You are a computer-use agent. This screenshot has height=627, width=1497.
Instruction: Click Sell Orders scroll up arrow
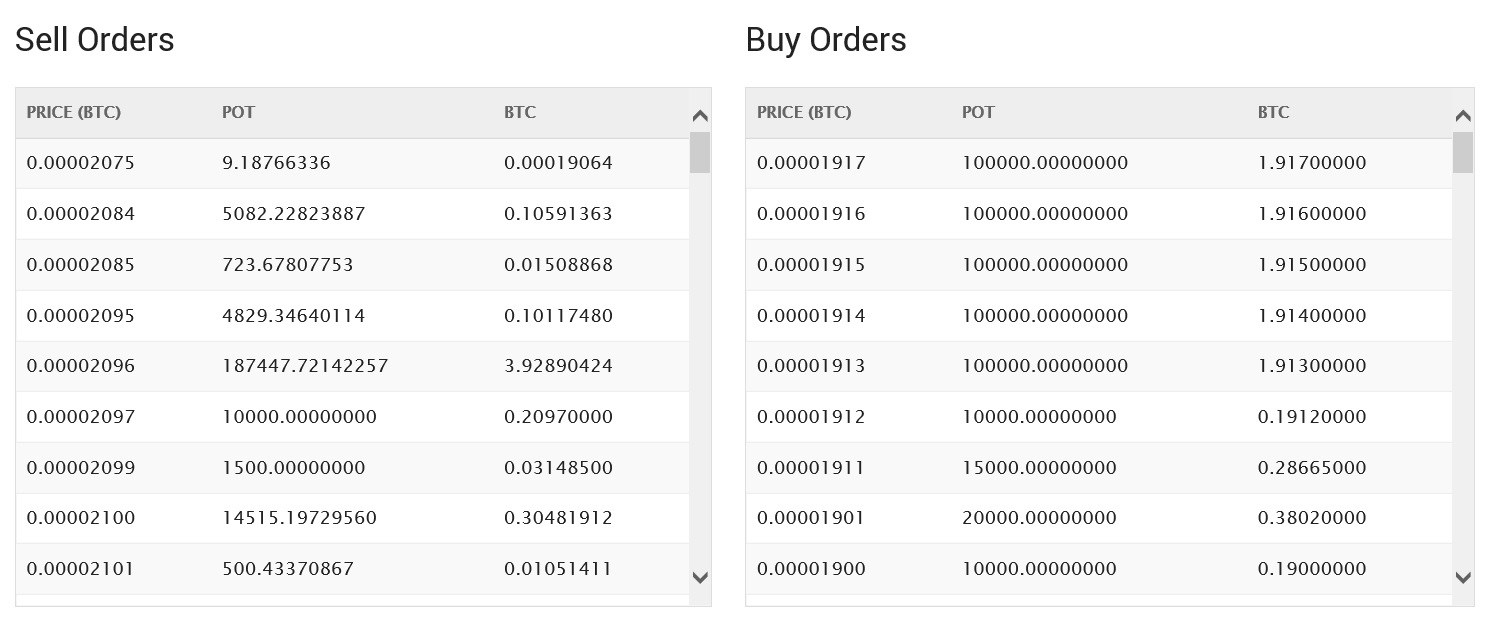[700, 116]
